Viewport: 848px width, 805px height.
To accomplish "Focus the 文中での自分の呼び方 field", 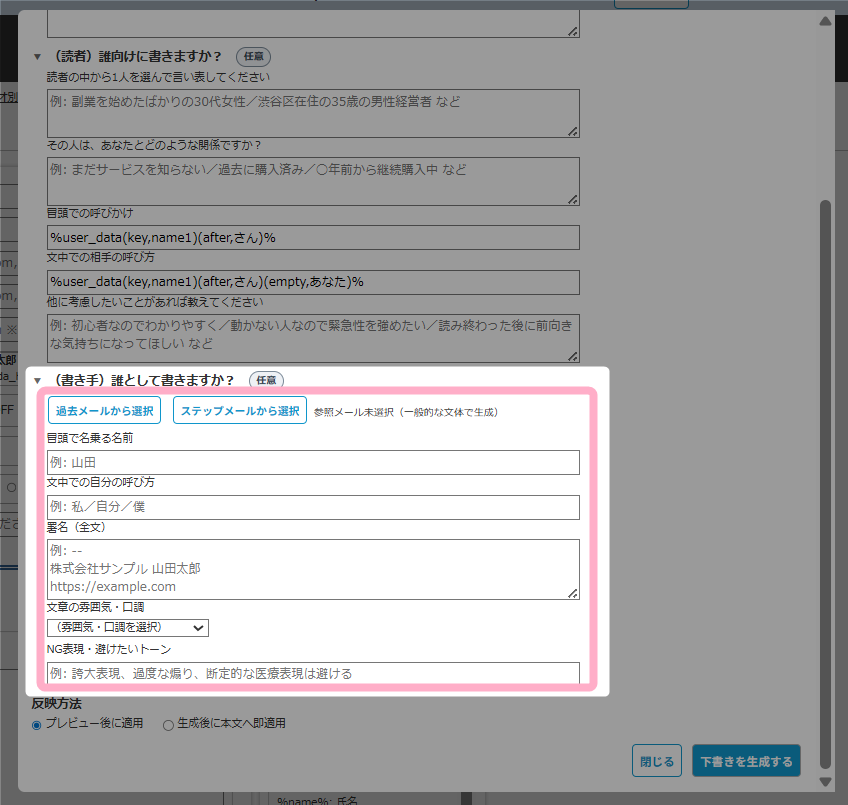I will [x=313, y=507].
